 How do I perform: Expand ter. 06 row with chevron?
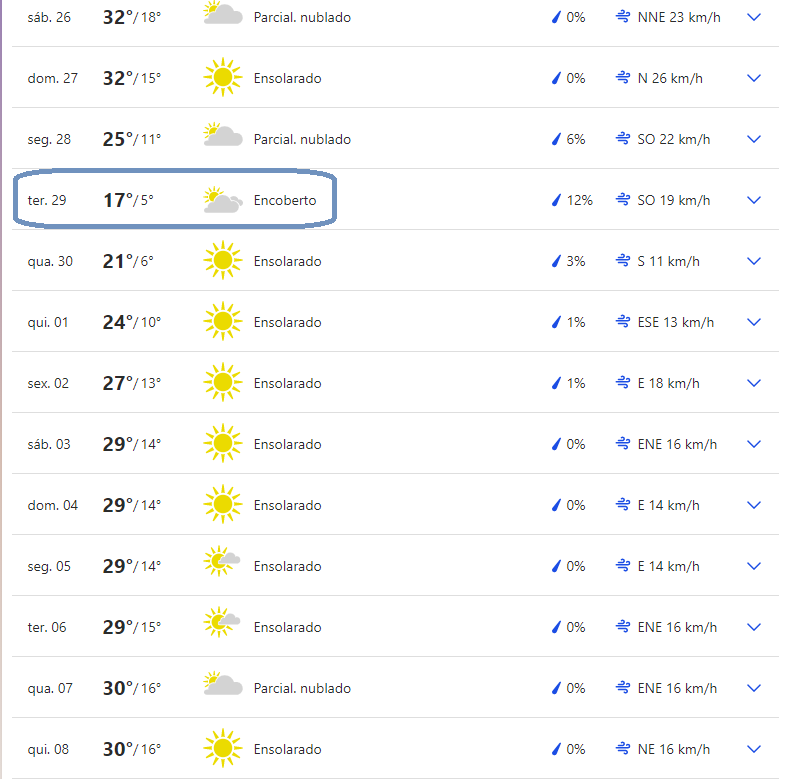[754, 627]
